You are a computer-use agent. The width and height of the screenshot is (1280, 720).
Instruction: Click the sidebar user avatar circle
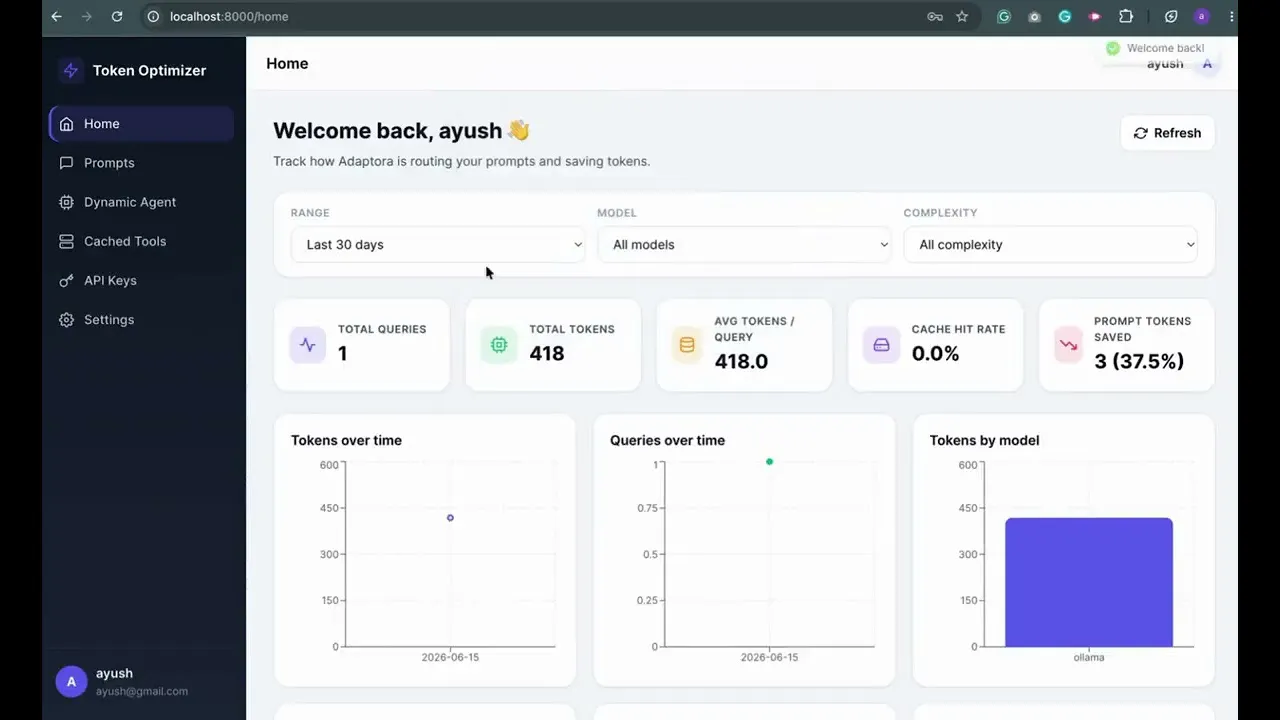(71, 682)
